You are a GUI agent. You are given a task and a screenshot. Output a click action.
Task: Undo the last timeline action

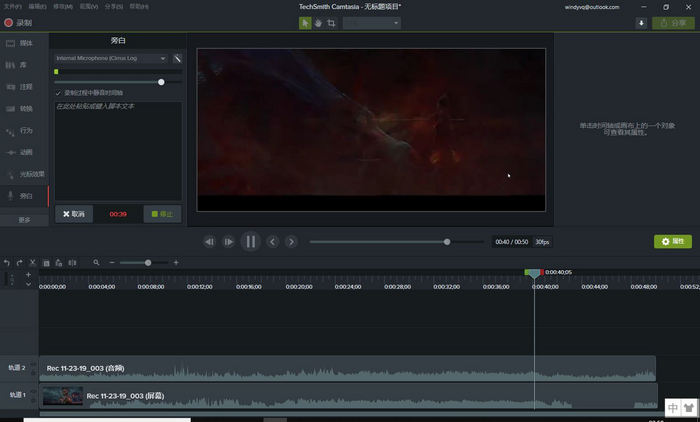[x=7, y=263]
